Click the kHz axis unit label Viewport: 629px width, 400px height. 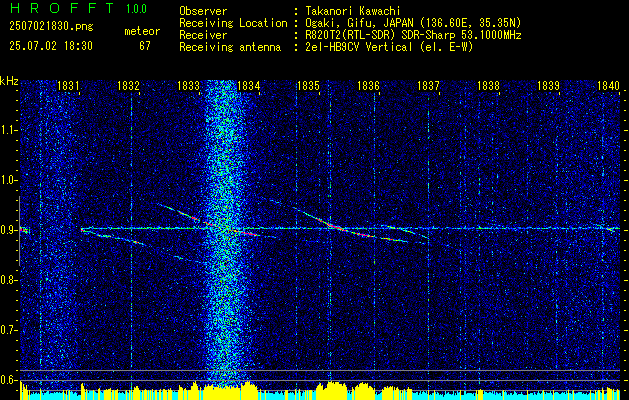tap(9, 81)
